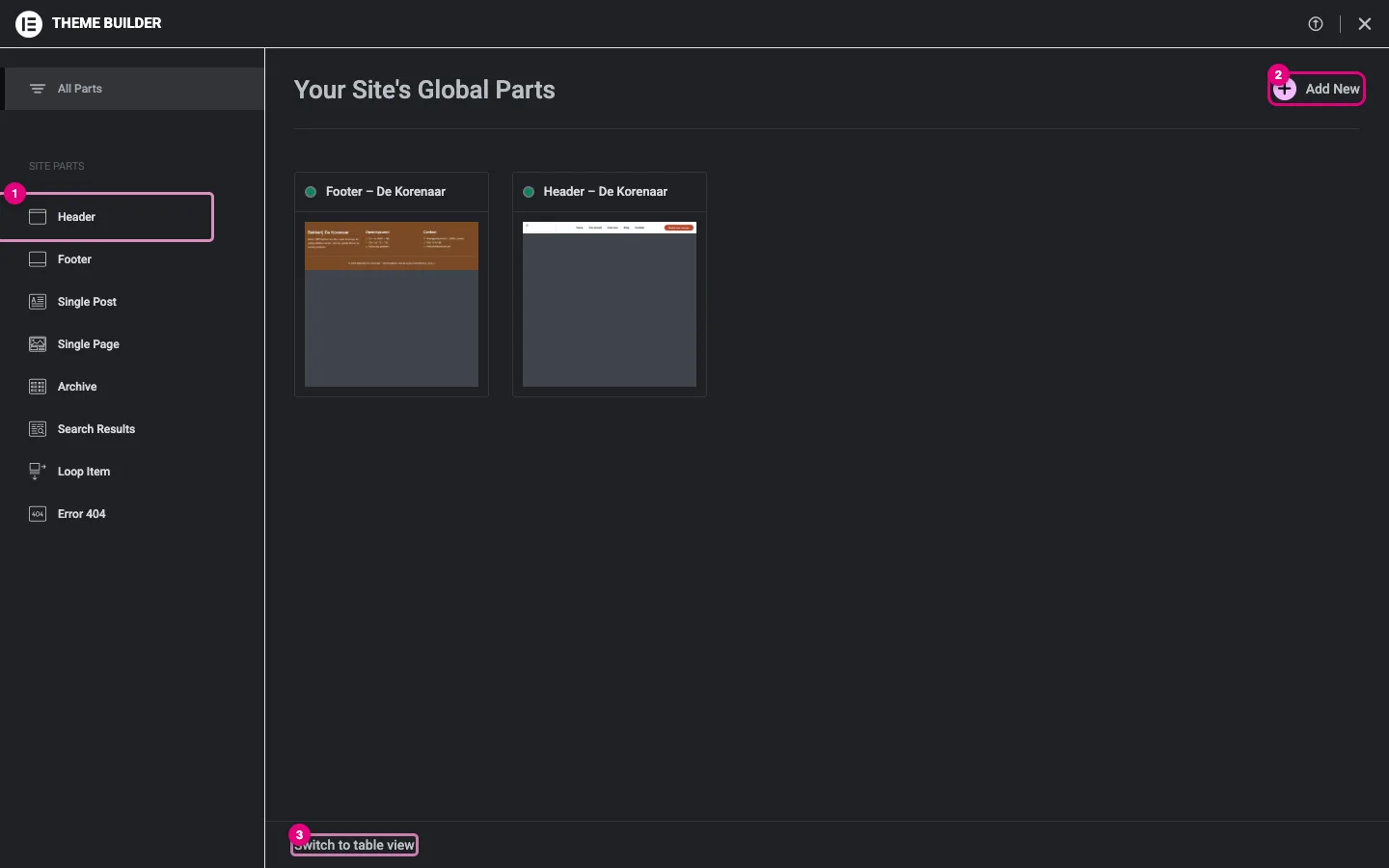1389x868 pixels.
Task: Choose the Header label in Site Parts
Action: click(x=76, y=217)
